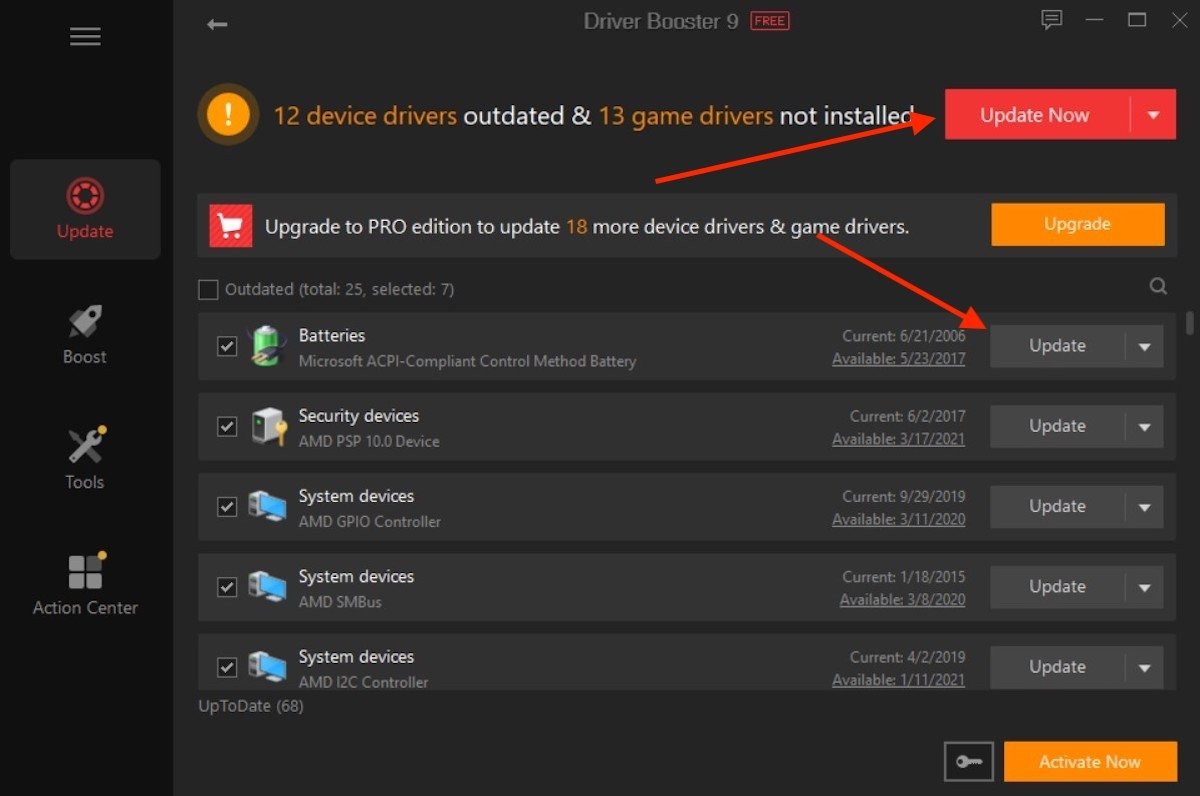Open Available: 1/11/2021 driver link

click(x=899, y=680)
